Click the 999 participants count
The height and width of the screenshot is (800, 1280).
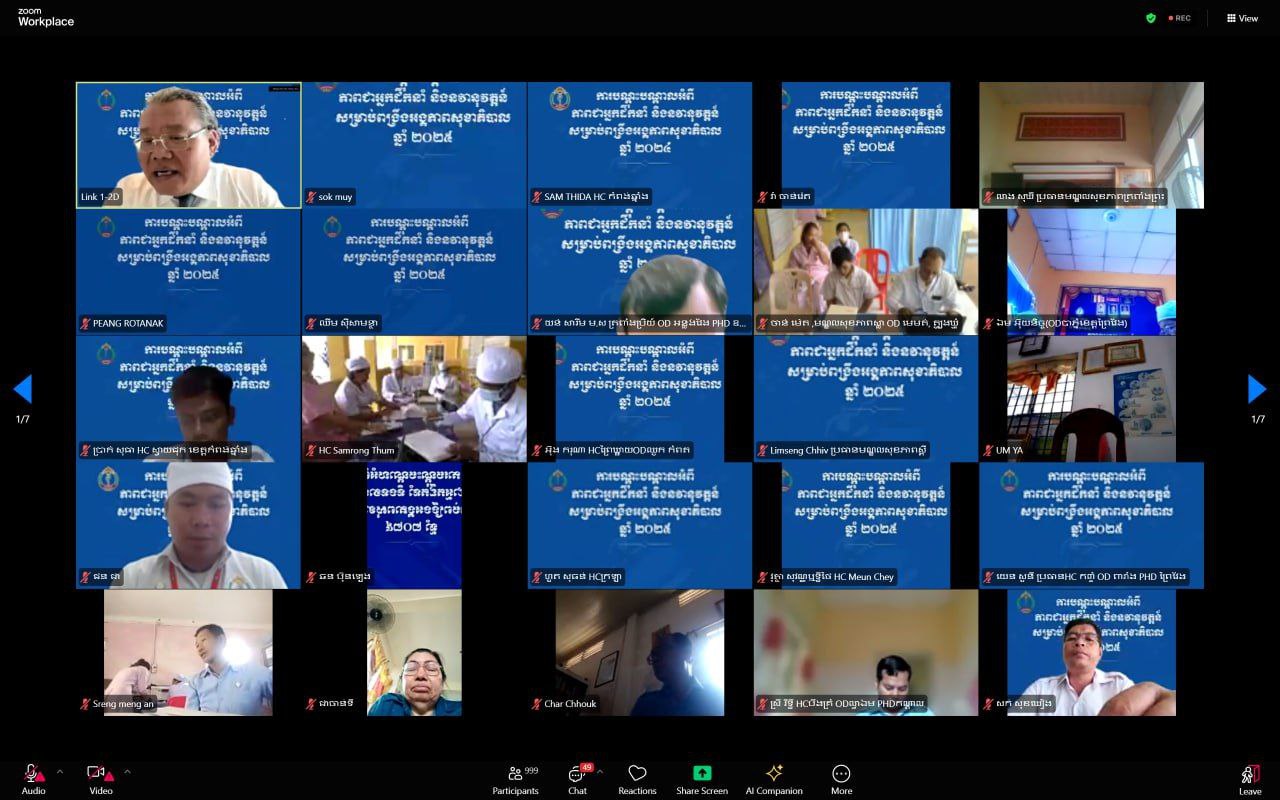[531, 770]
